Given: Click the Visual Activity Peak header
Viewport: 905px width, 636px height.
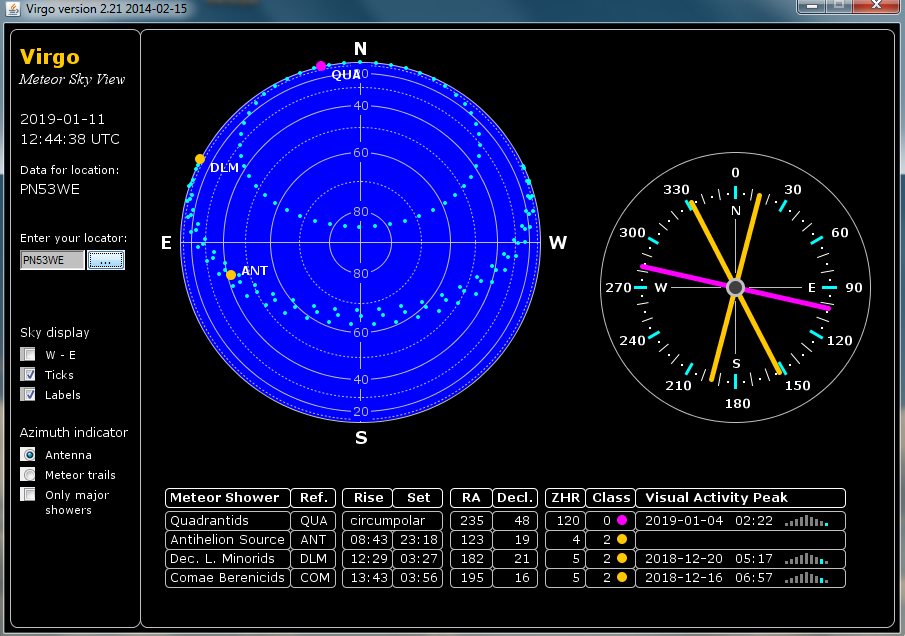Looking at the screenshot, I should (741, 497).
